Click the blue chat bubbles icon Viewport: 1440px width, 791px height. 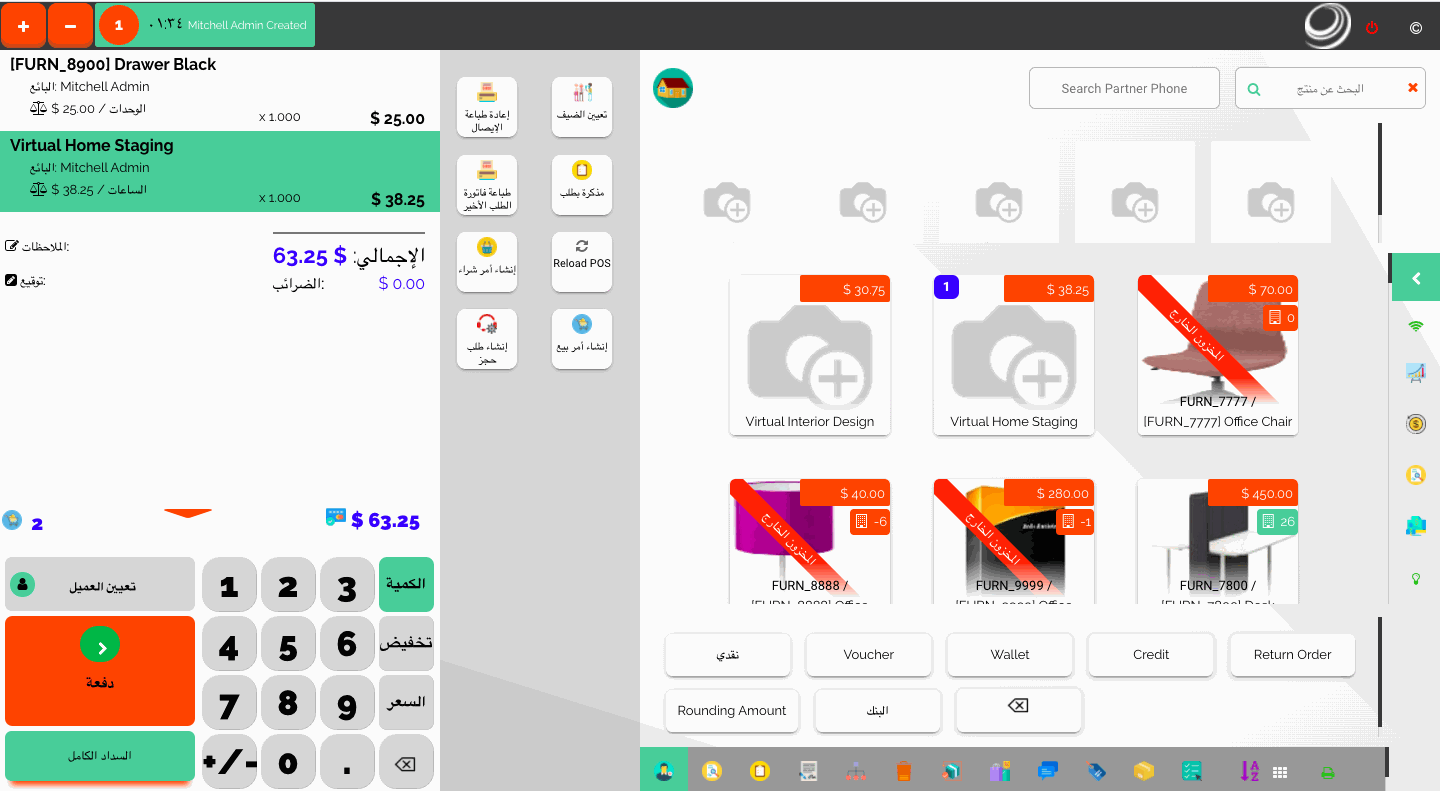(x=1048, y=771)
